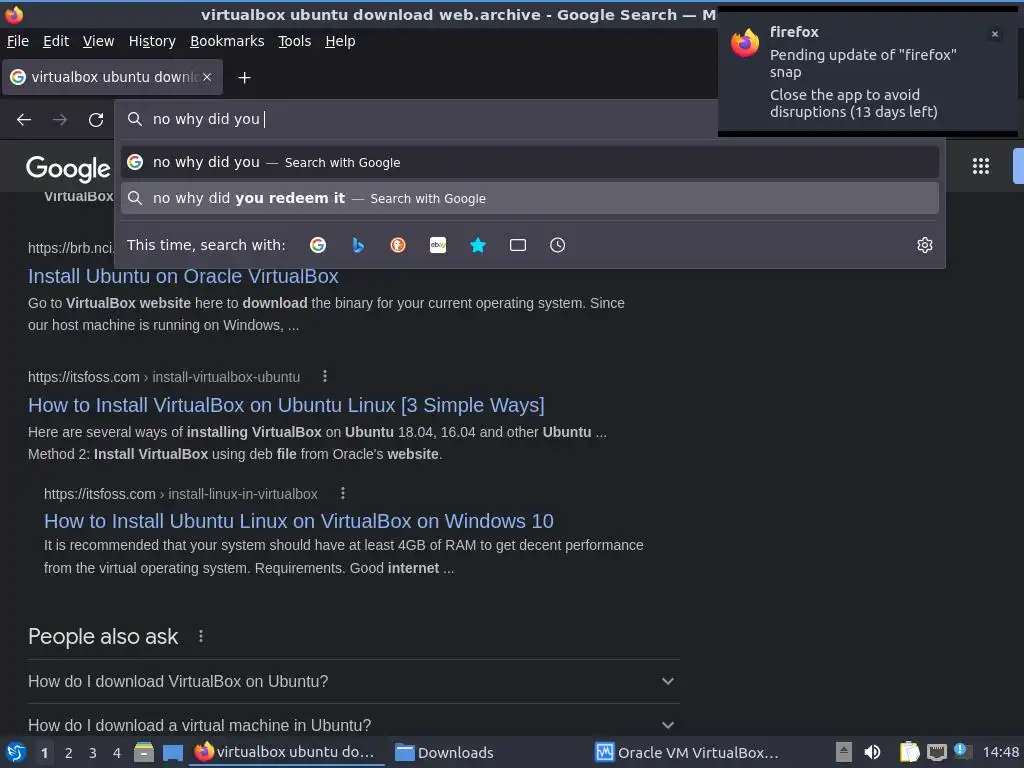Open the History menu
The image size is (1024, 768).
click(x=152, y=41)
